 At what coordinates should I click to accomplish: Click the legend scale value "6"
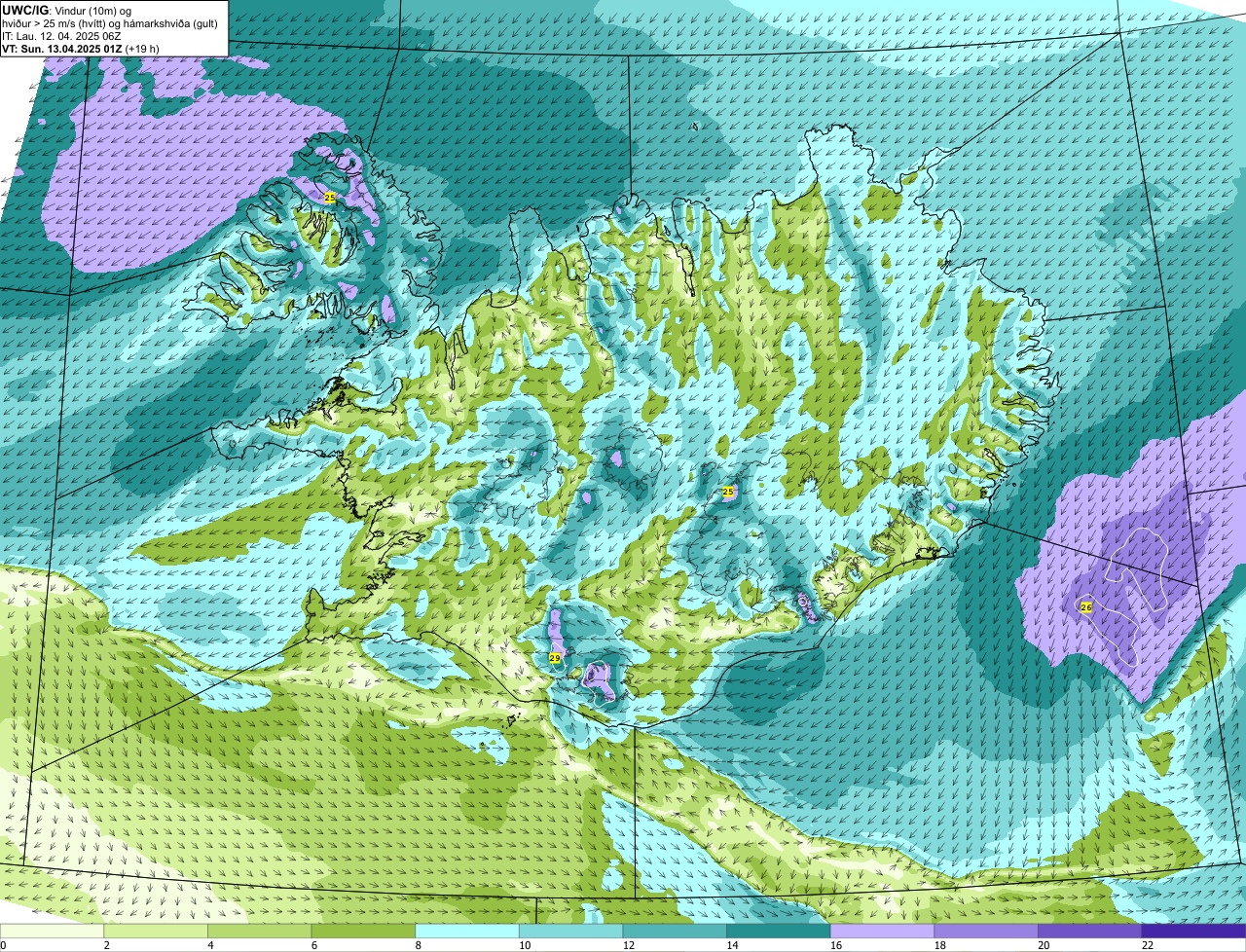pyautogui.click(x=313, y=945)
